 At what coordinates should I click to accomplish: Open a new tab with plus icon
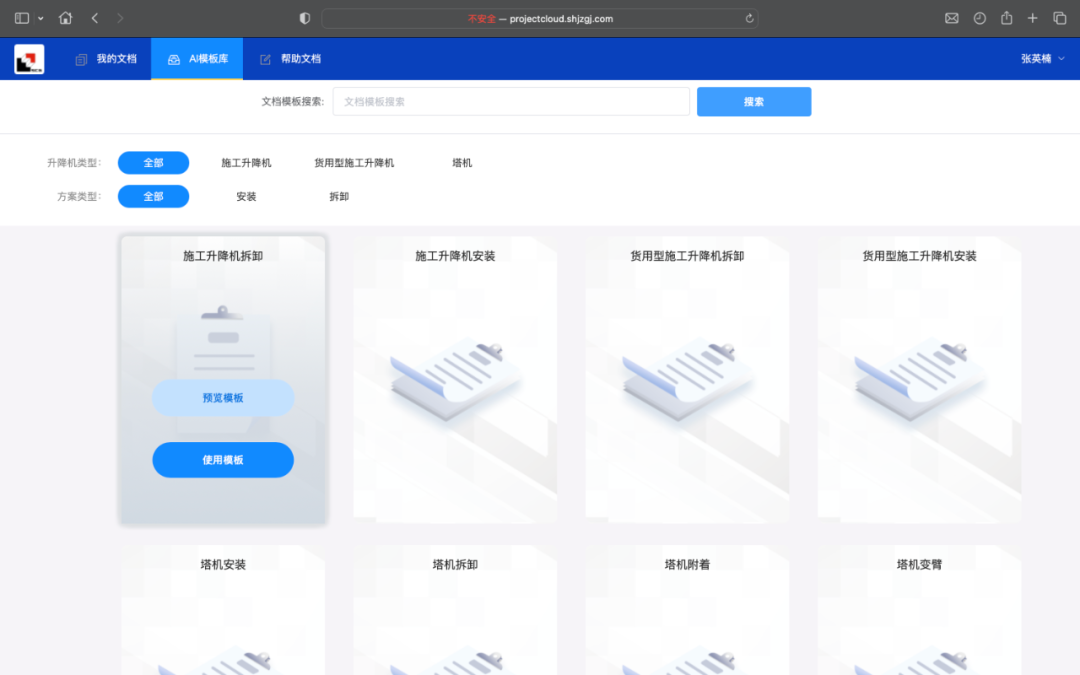click(1032, 18)
